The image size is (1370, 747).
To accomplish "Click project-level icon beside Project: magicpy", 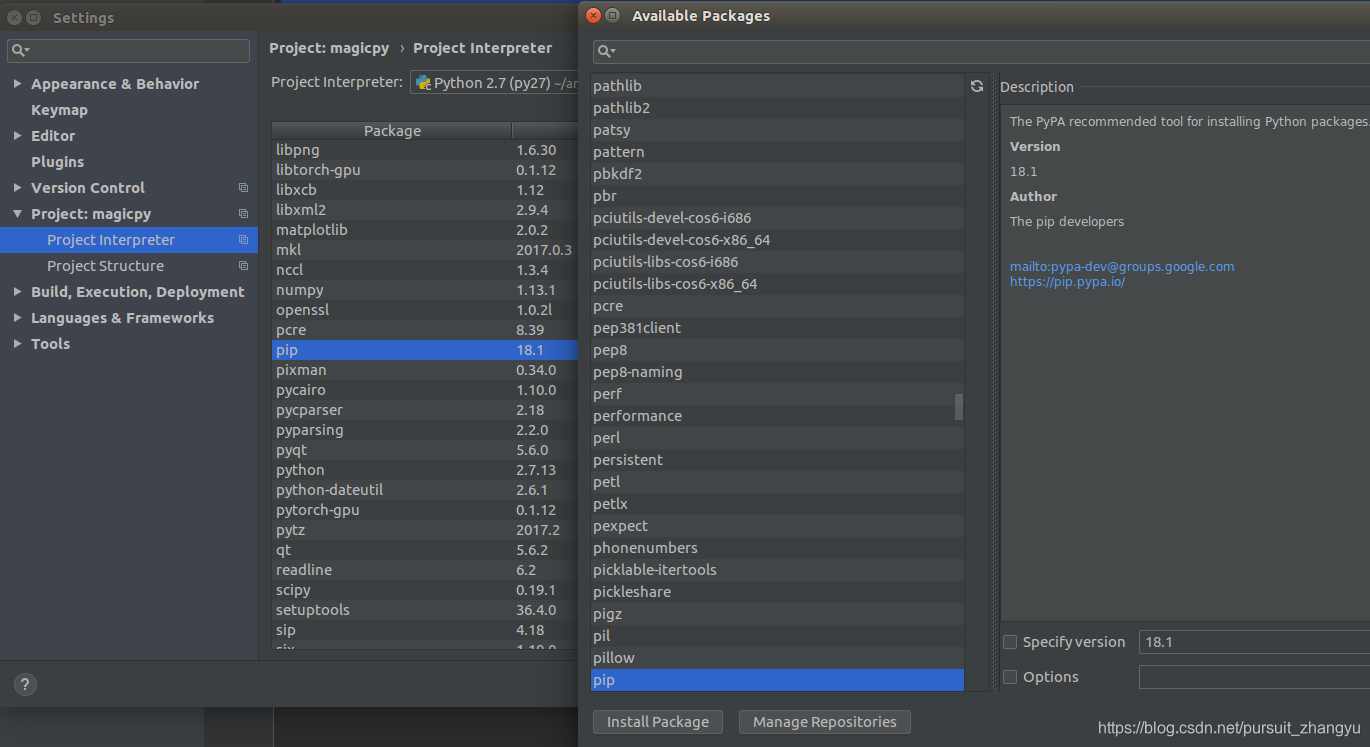I will [243, 214].
